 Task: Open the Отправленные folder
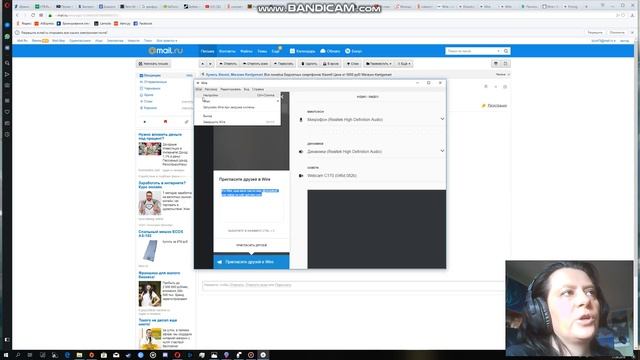pyautogui.click(x=155, y=82)
